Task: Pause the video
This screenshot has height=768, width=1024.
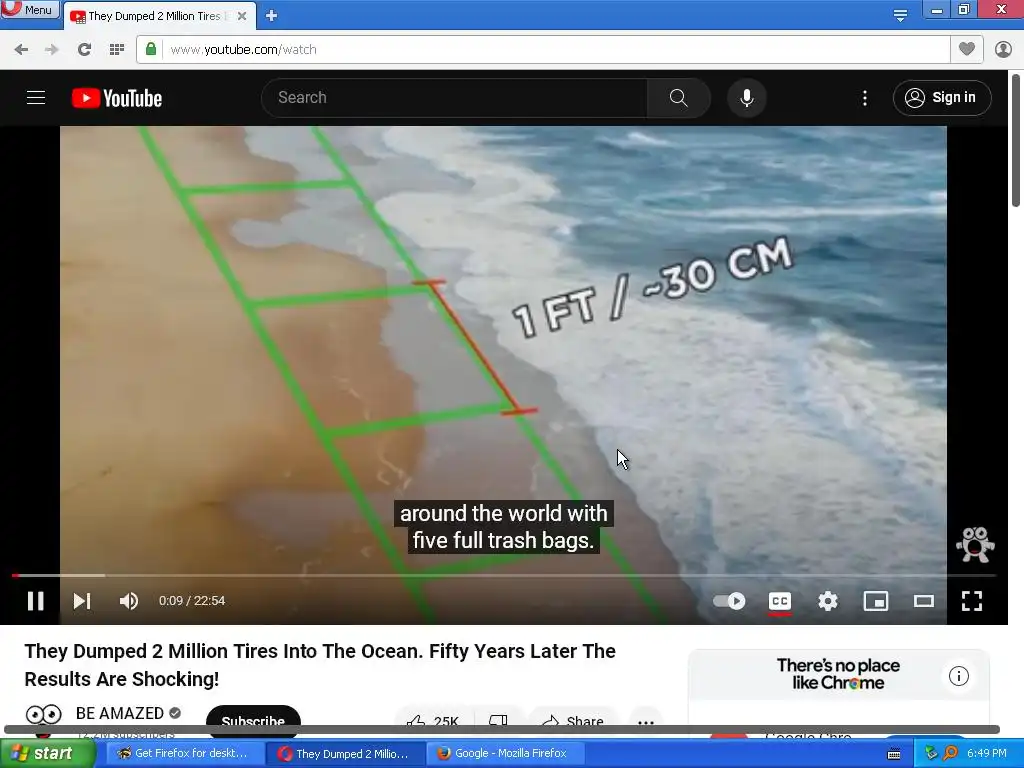Action: tap(36, 601)
